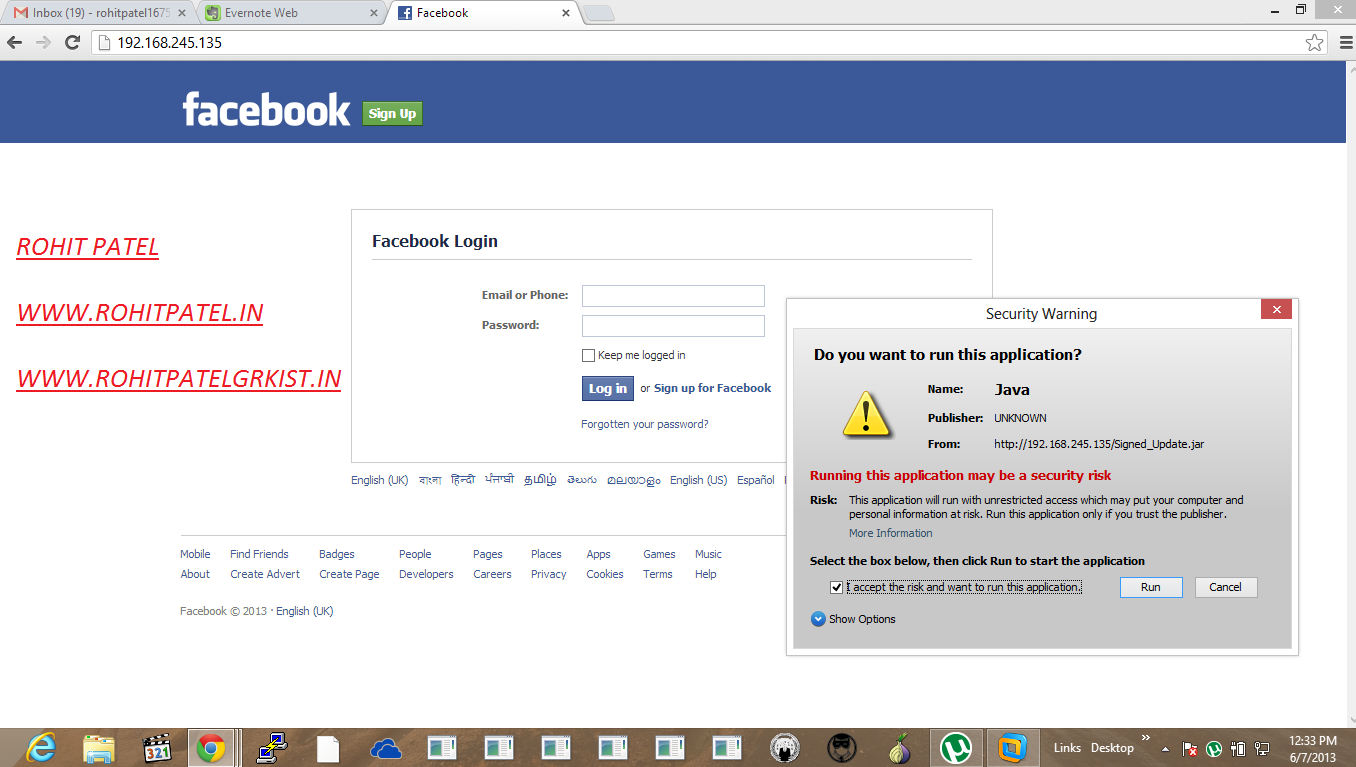Click the green Sign Up button
Screen dimensions: 1356x767
[x=392, y=114]
